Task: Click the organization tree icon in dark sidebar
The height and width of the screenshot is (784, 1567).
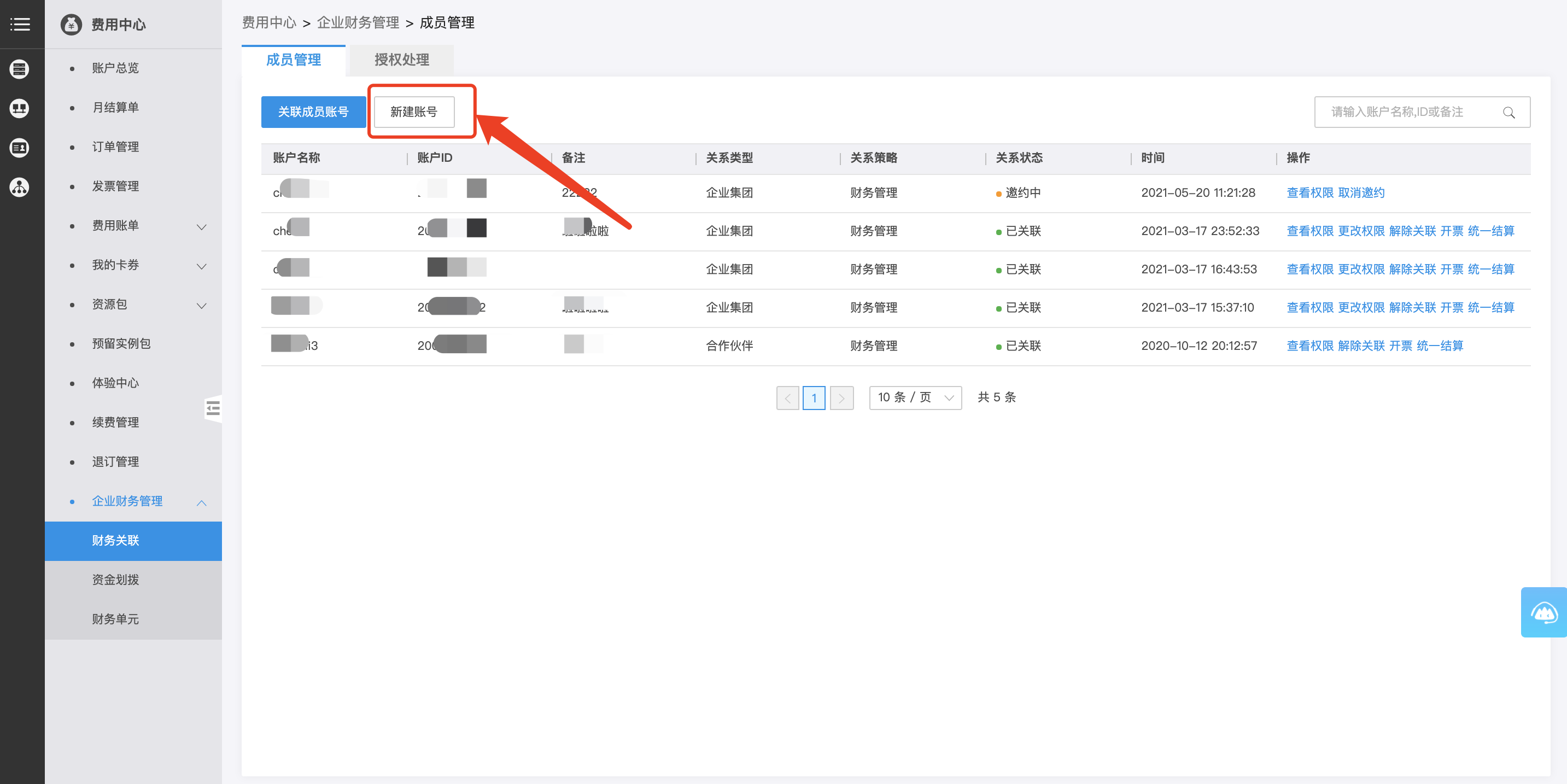Action: point(20,188)
